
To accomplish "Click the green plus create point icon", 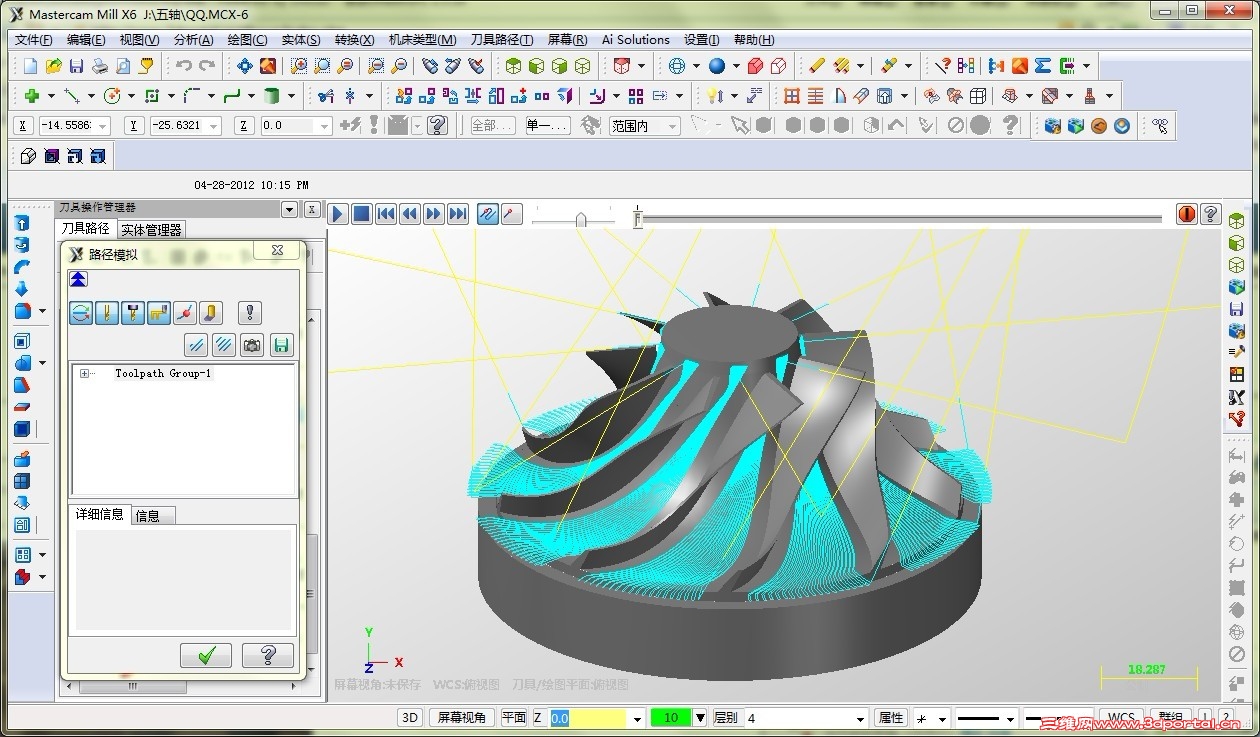I will 32,96.
